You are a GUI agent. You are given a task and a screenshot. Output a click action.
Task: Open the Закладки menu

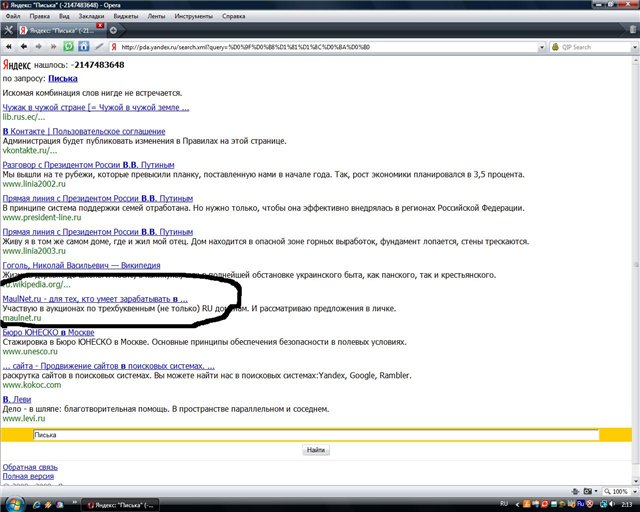92,17
